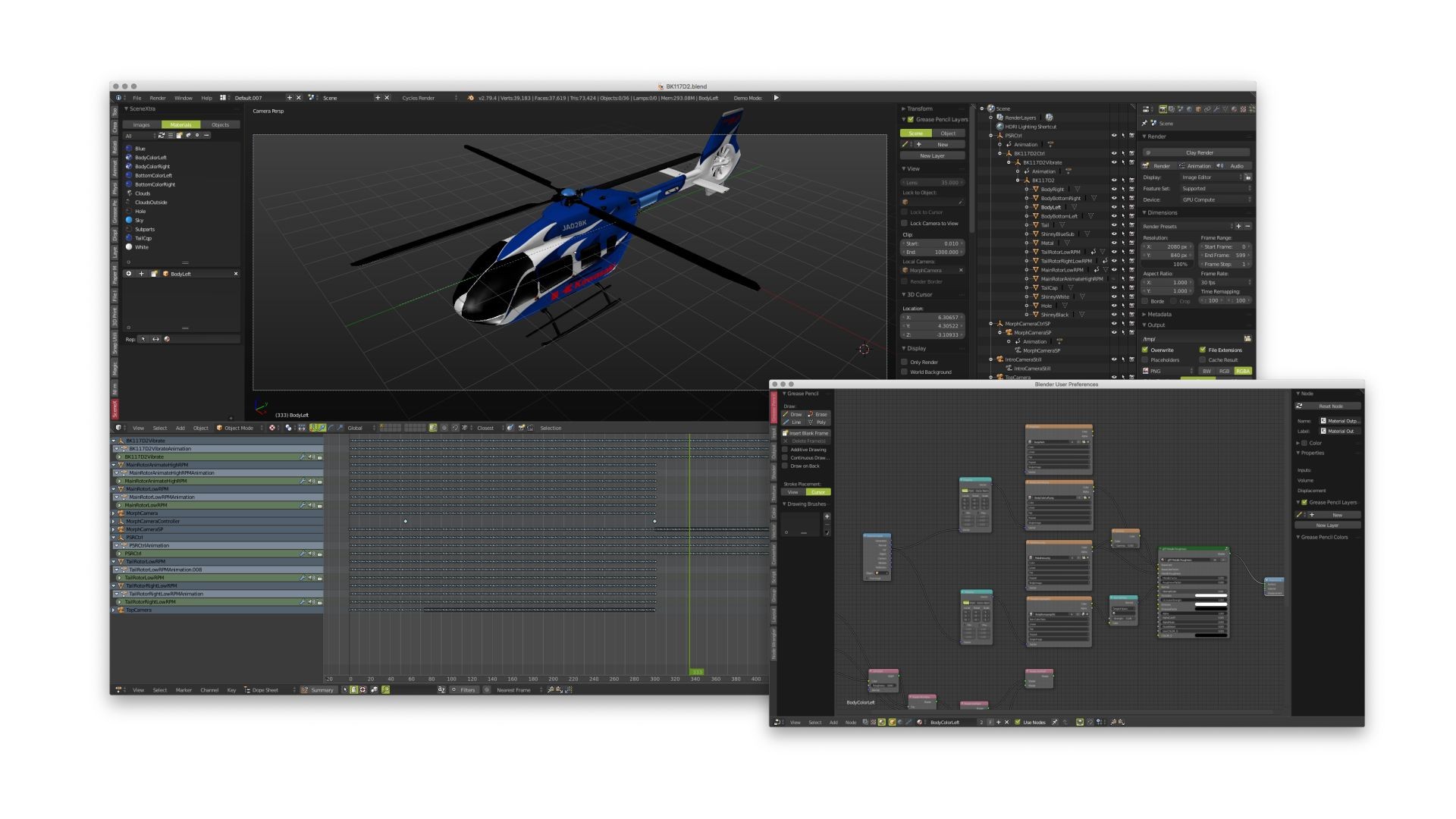
Task: Select the Poly tool in Grease Pencil panel
Action: point(817,422)
